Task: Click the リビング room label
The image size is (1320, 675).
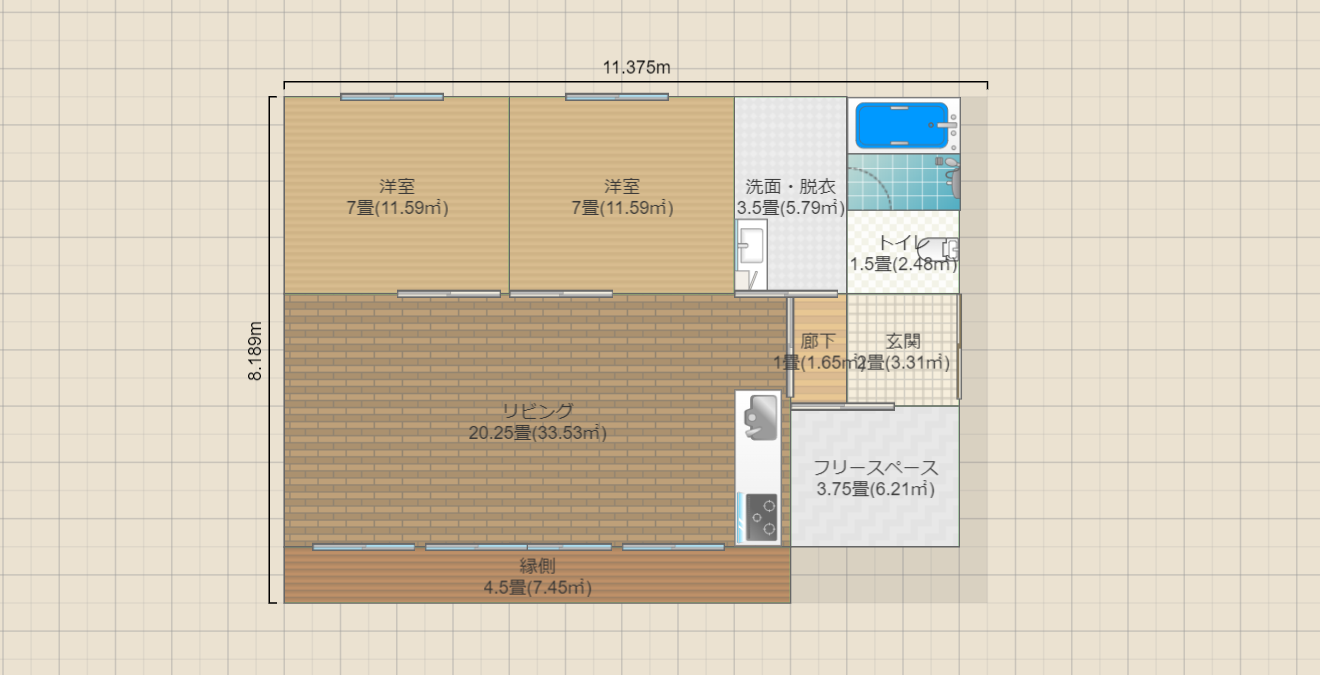Action: 538,422
